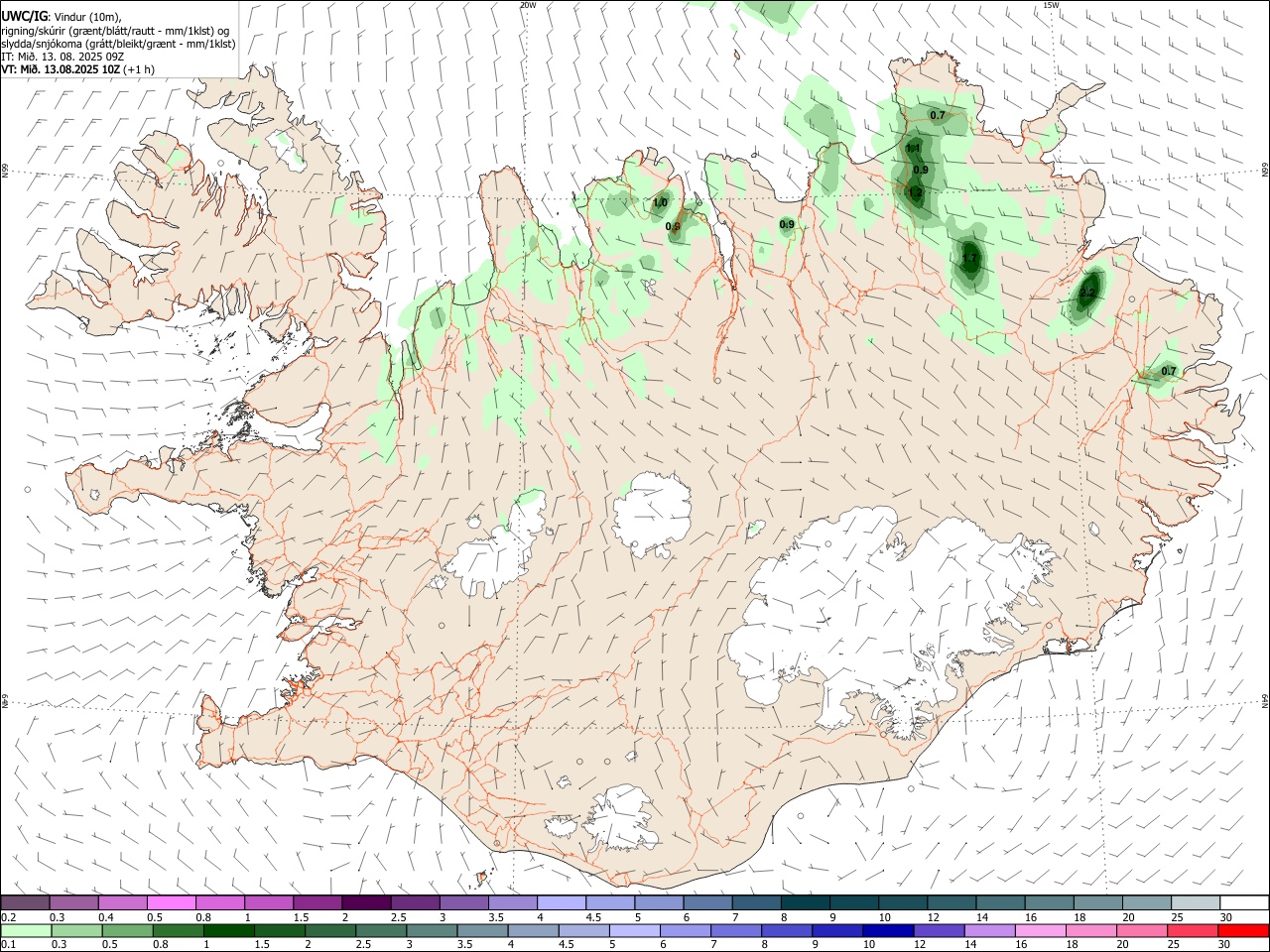This screenshot has width=1270, height=952.
Task: Click the 2.2 precipitation value on map
Action: (x=1087, y=293)
